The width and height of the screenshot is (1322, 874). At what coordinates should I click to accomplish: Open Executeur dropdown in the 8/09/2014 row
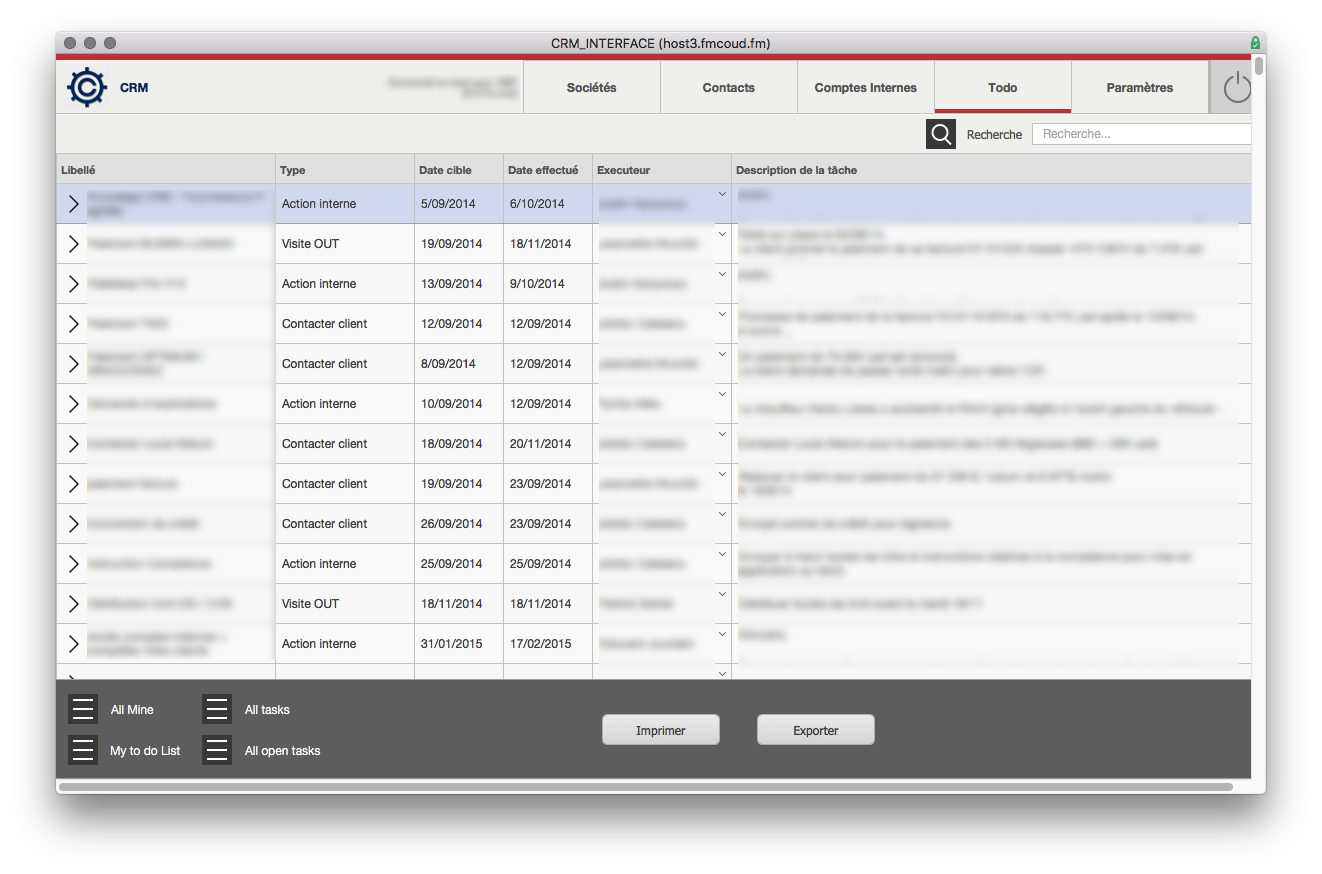coord(722,354)
